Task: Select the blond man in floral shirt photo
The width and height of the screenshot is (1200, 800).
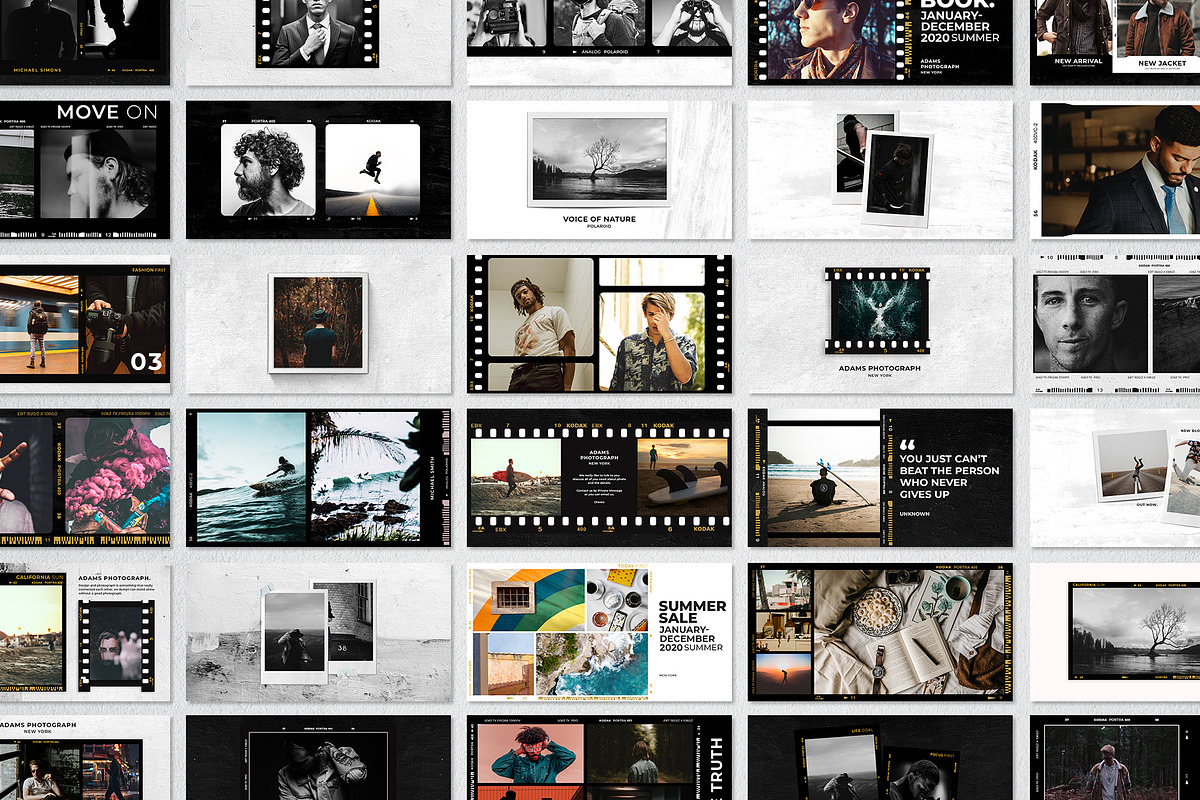Action: 652,341
